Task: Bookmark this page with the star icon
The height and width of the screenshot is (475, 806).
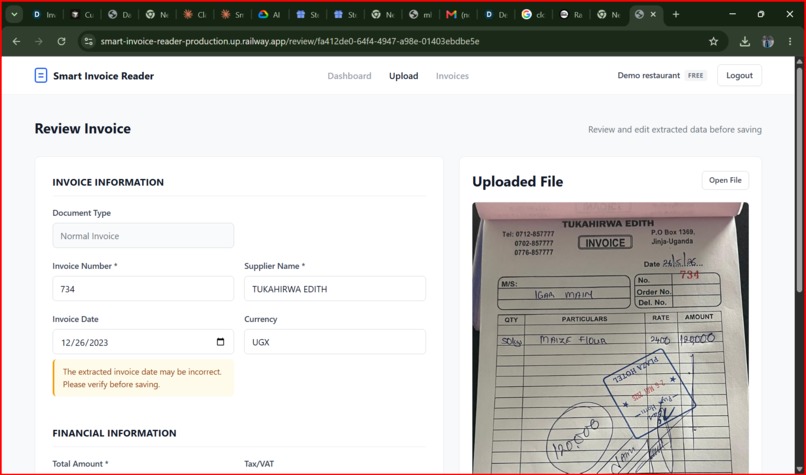Action: (x=713, y=42)
